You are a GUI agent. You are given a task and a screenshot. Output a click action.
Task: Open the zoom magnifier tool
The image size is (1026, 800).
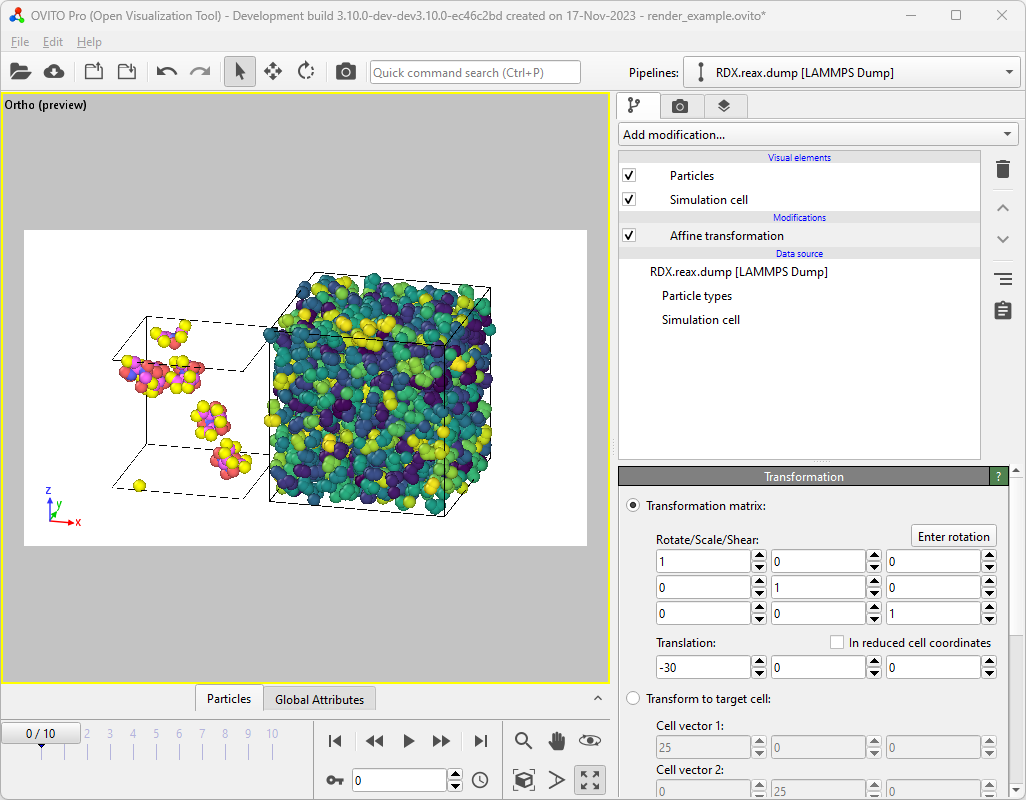tap(523, 741)
